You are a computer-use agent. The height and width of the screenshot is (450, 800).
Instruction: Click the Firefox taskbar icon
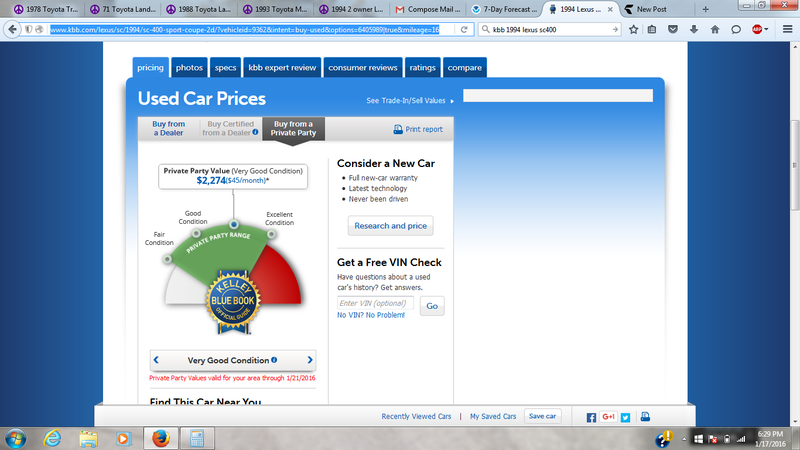click(x=161, y=438)
